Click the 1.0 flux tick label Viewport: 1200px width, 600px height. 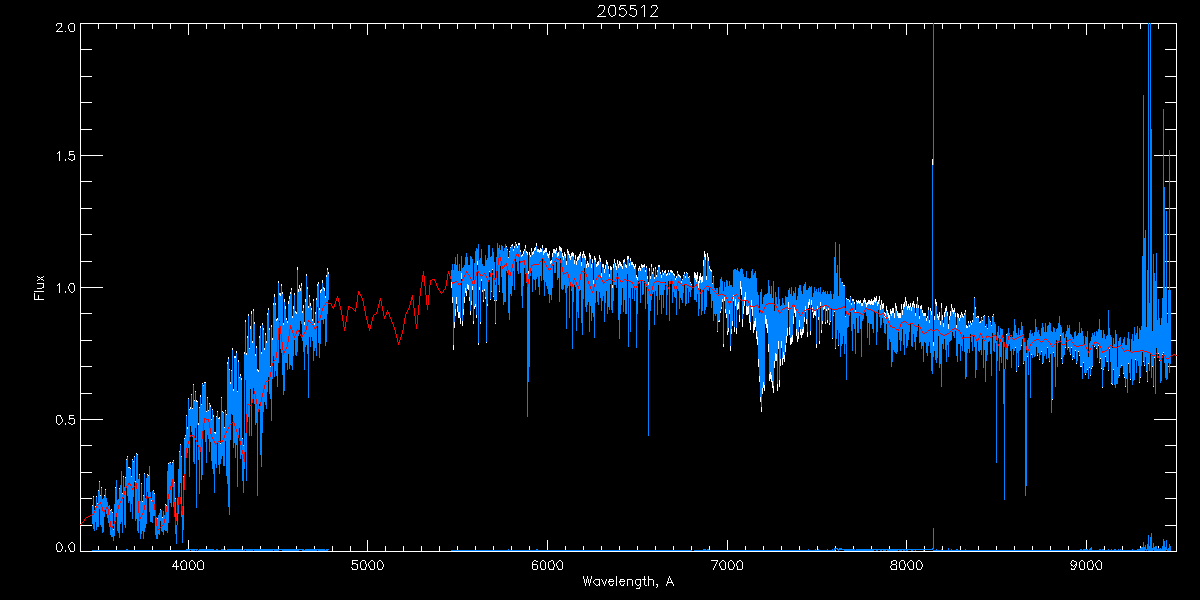pyautogui.click(x=63, y=288)
